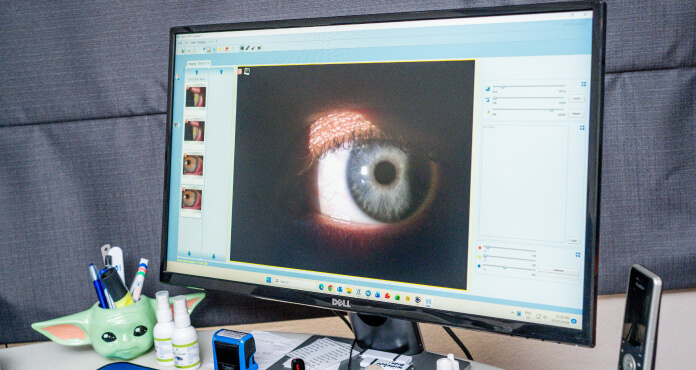
Task: Select the pencil drawing tool in toolbar
Action: point(247,48)
